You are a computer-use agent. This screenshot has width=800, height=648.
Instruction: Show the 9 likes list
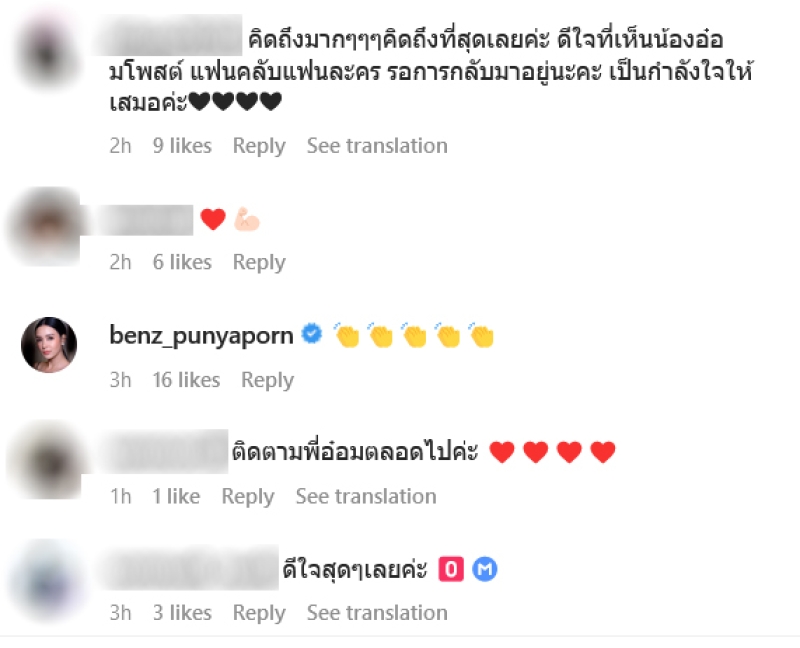pyautogui.click(x=182, y=145)
